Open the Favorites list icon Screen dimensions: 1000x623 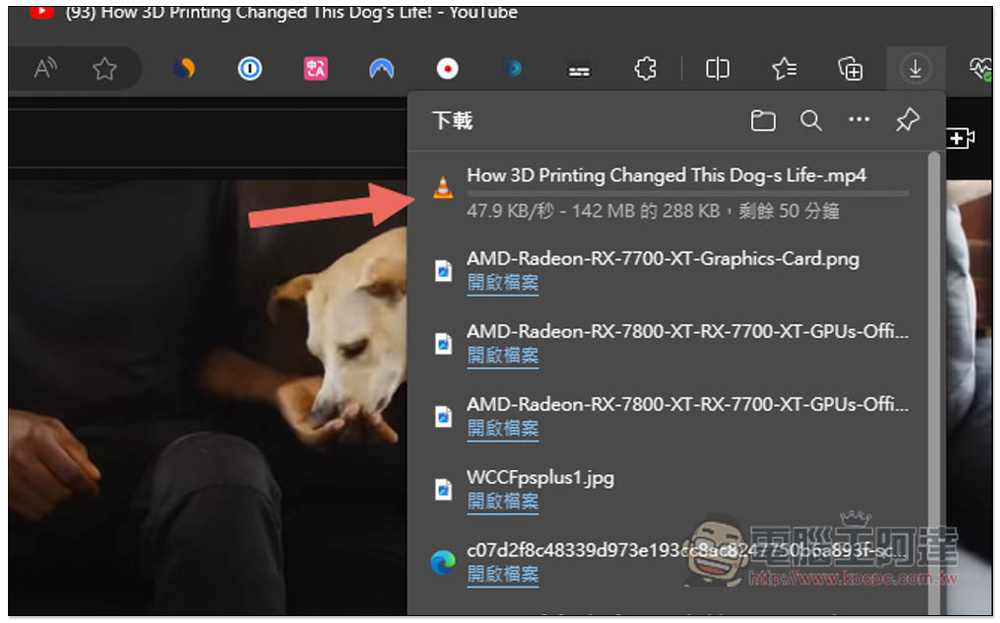coord(784,68)
